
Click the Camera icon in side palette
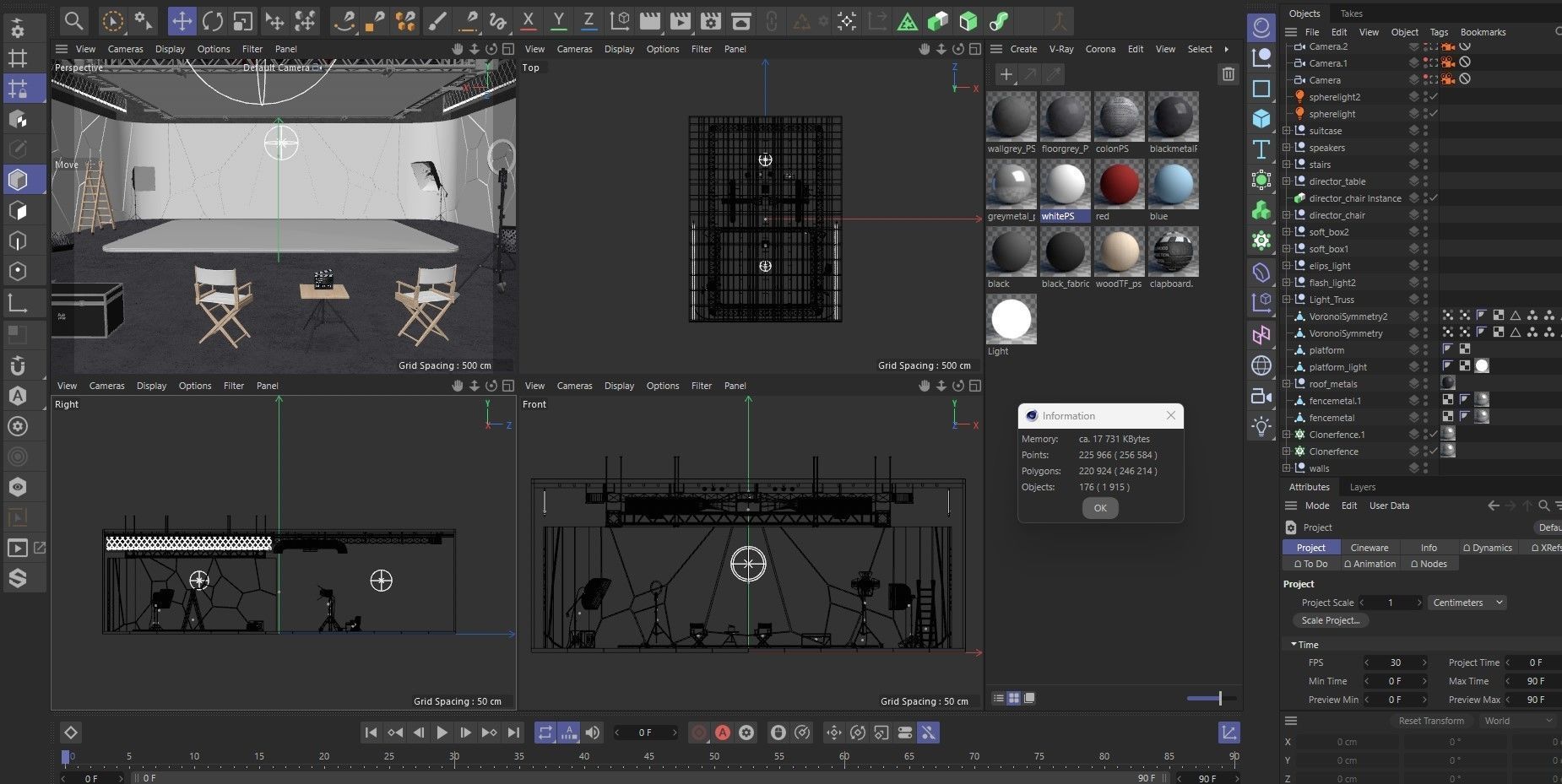1261,396
